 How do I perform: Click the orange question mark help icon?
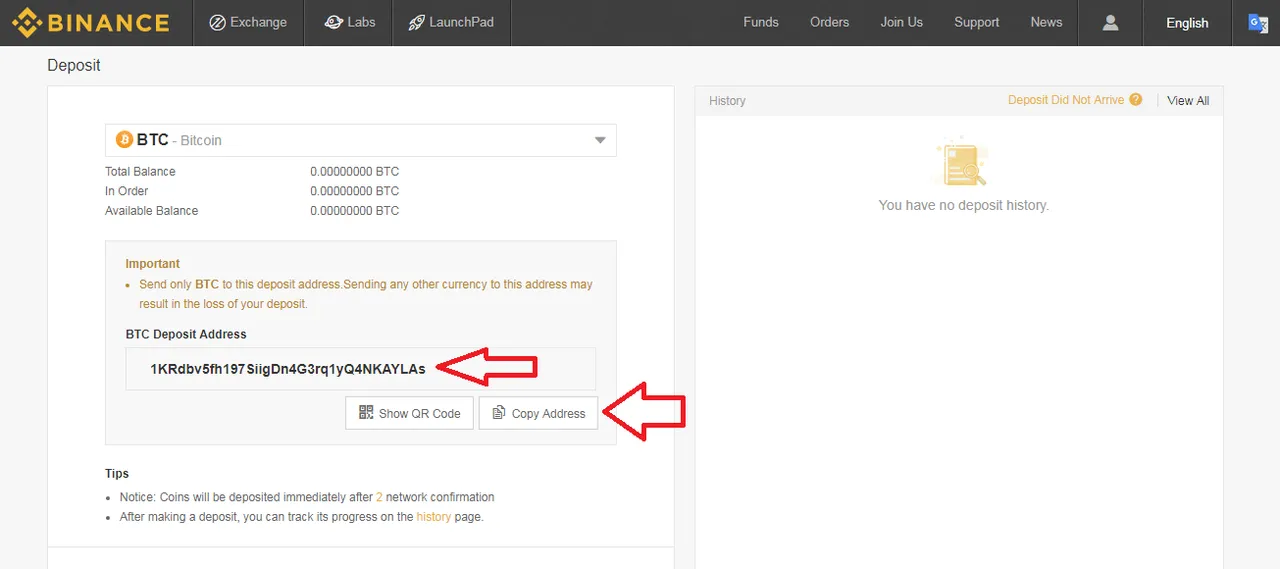click(1136, 100)
